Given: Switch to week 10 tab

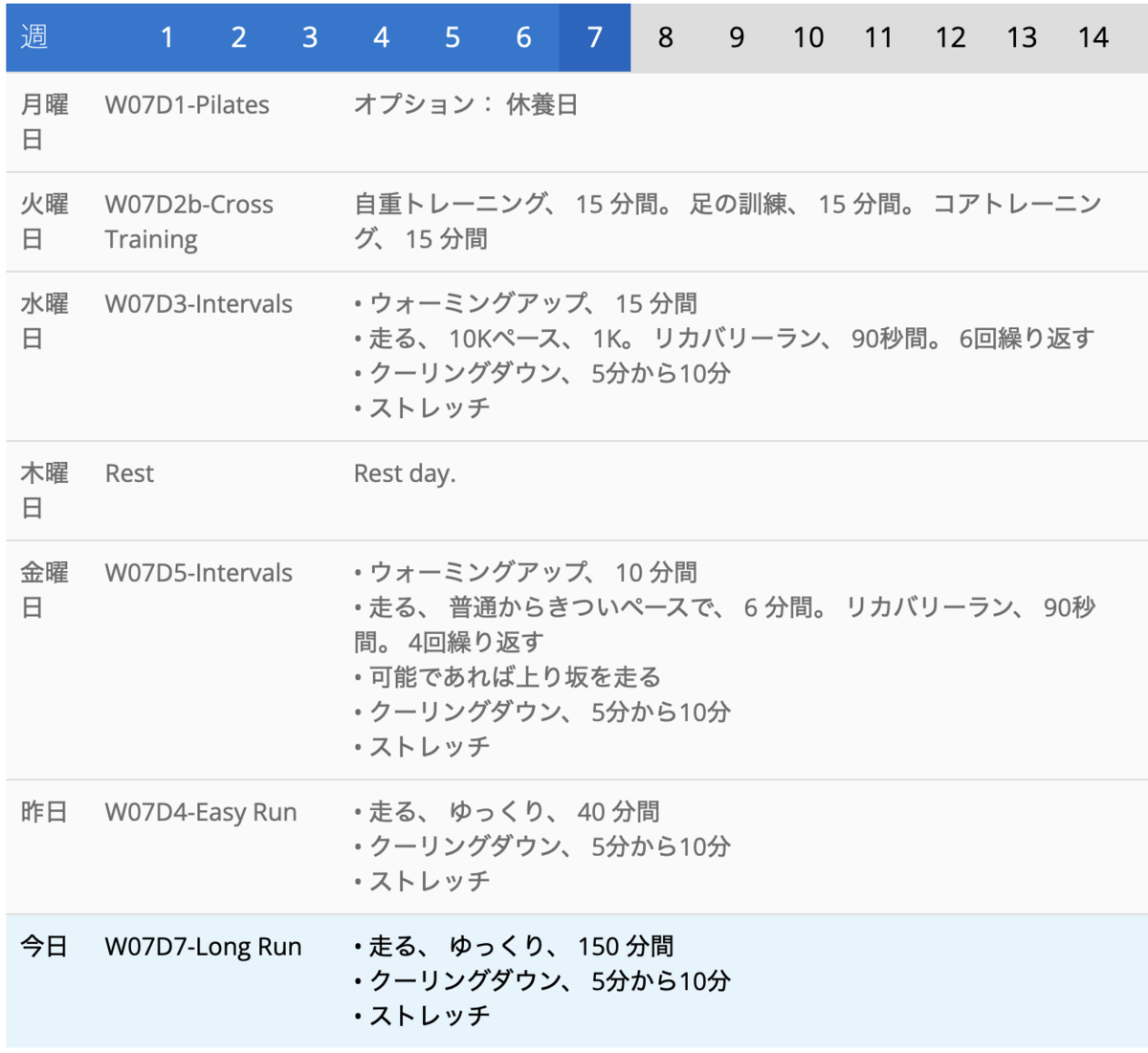Looking at the screenshot, I should [x=808, y=37].
